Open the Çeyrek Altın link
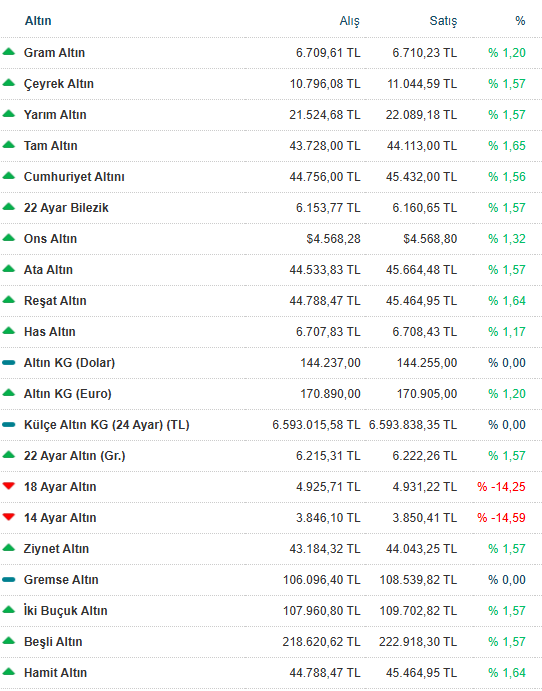Viewport: 542px width, 691px height. [x=59, y=84]
